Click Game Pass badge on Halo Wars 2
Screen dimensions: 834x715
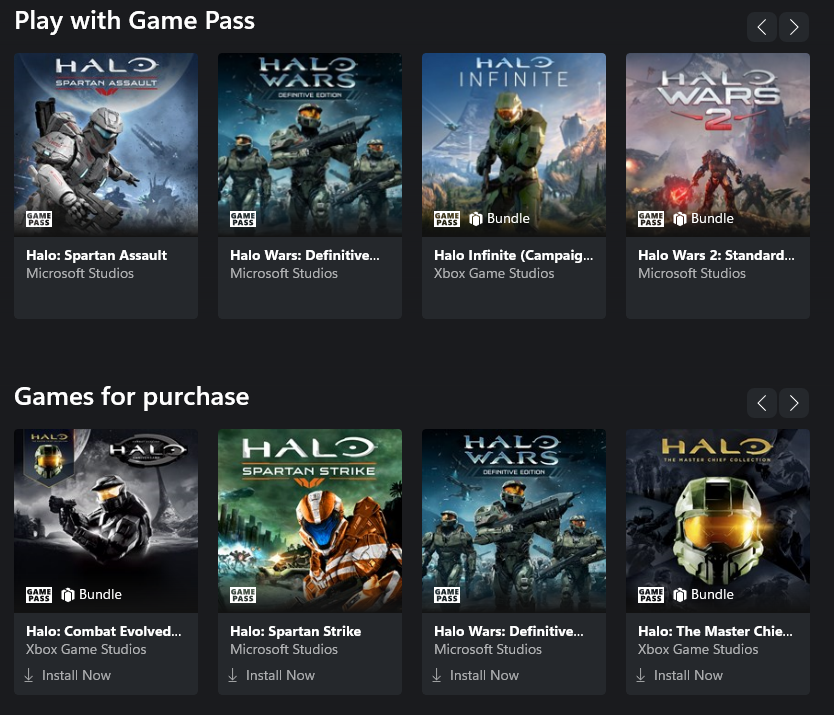pos(650,219)
